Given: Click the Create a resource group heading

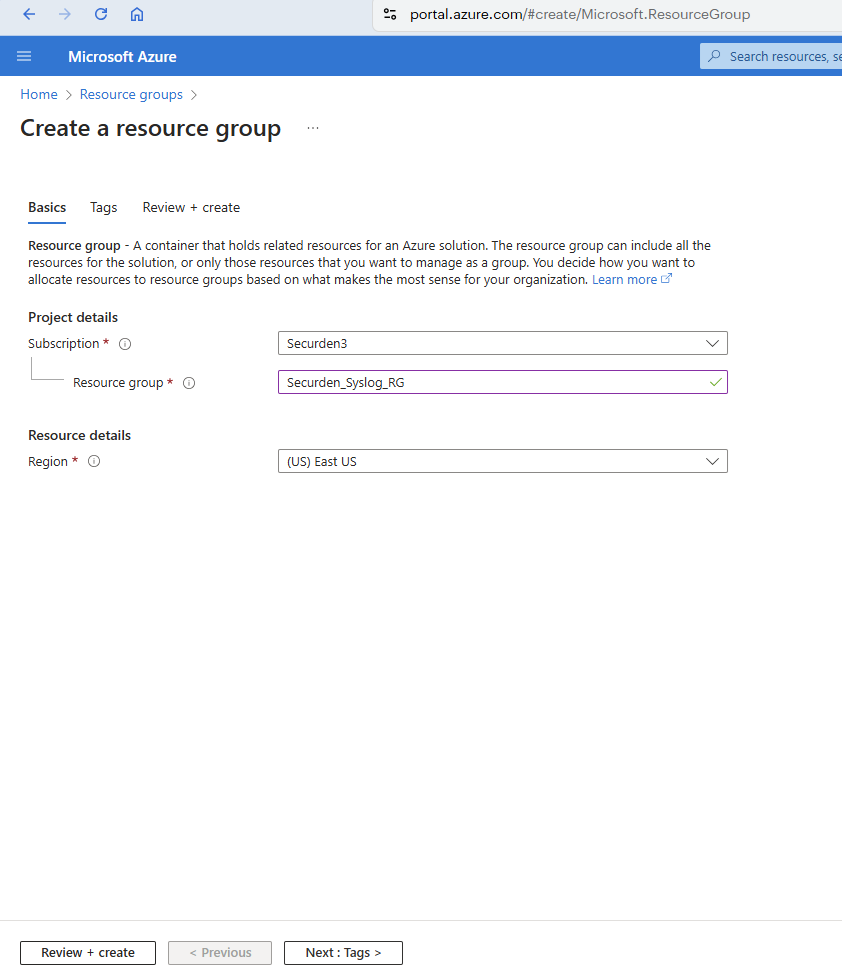Looking at the screenshot, I should click(151, 128).
